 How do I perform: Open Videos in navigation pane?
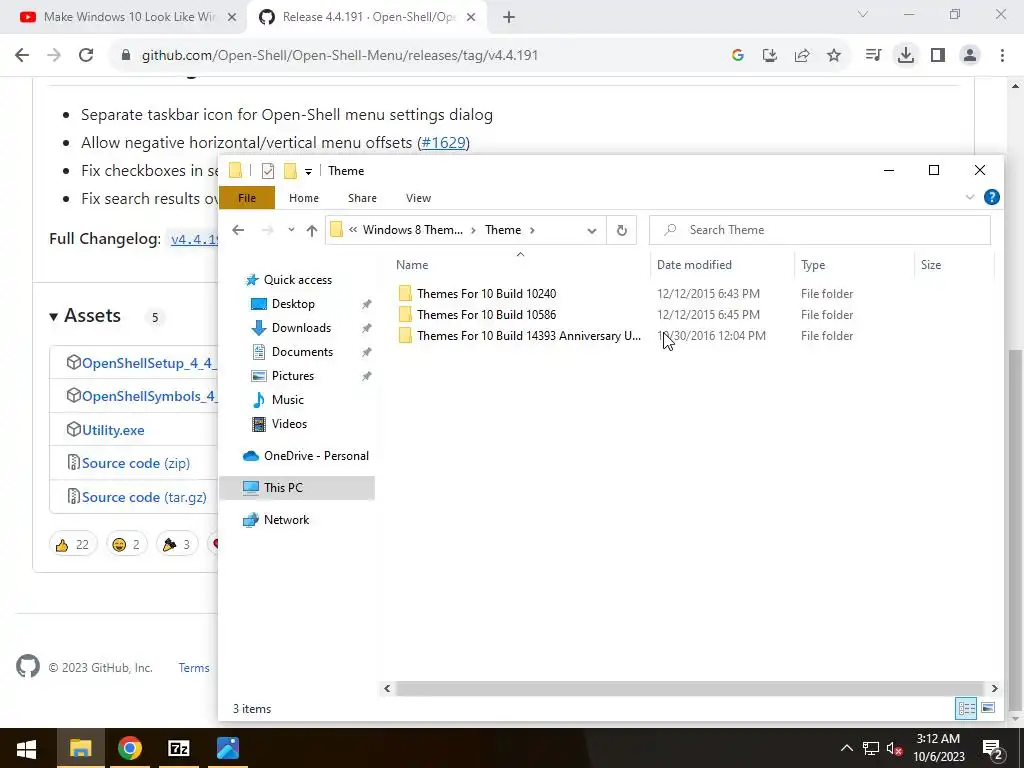coord(289,424)
